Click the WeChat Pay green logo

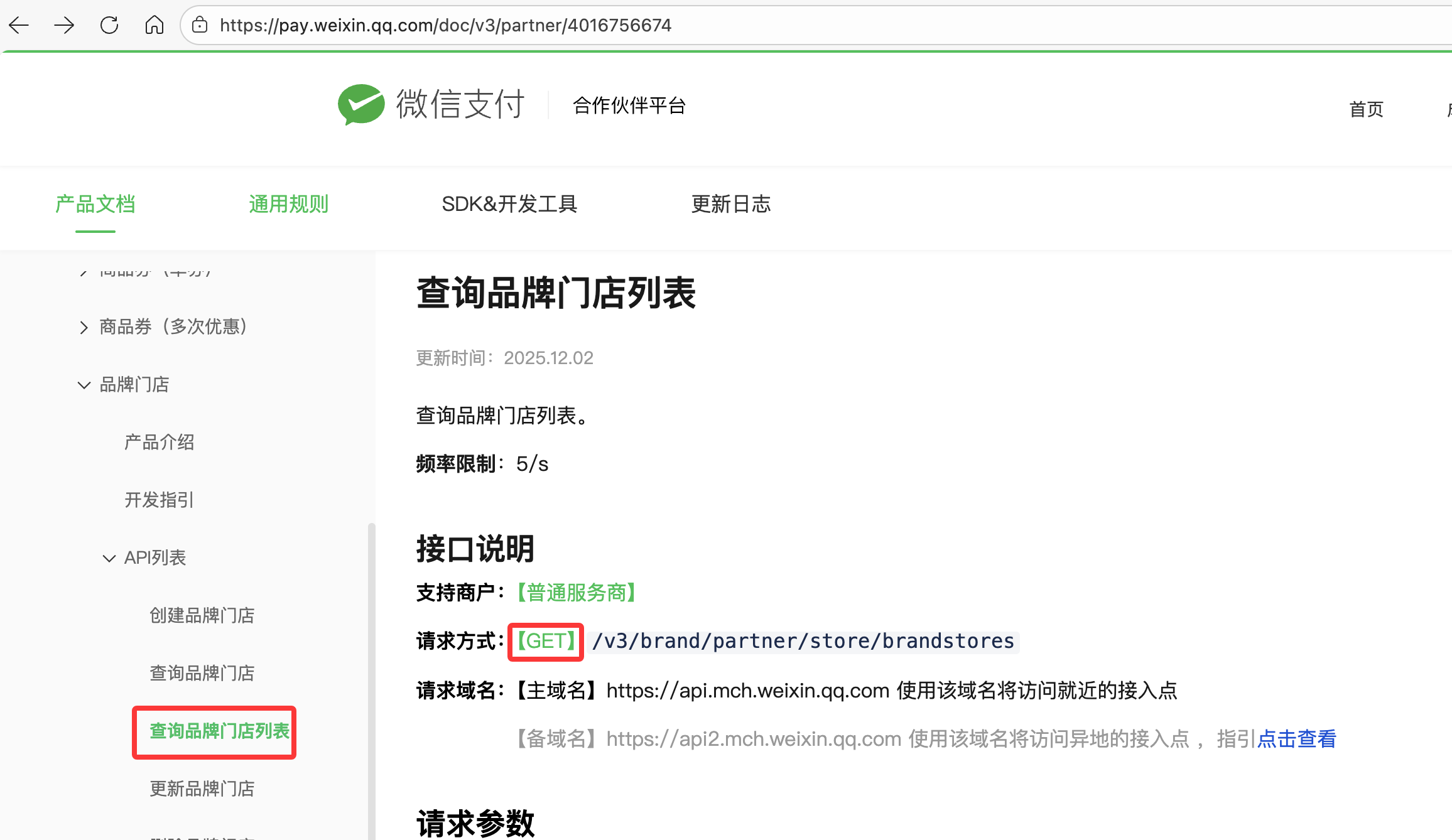click(x=361, y=104)
